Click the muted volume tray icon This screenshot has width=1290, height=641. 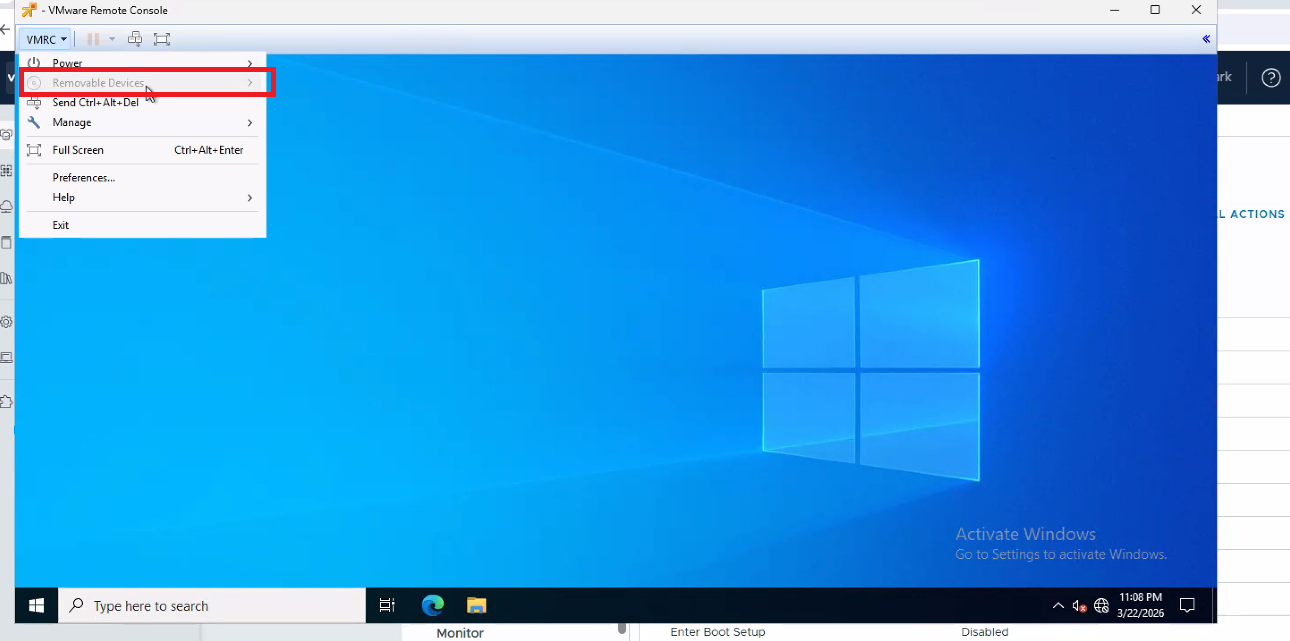[x=1080, y=605]
